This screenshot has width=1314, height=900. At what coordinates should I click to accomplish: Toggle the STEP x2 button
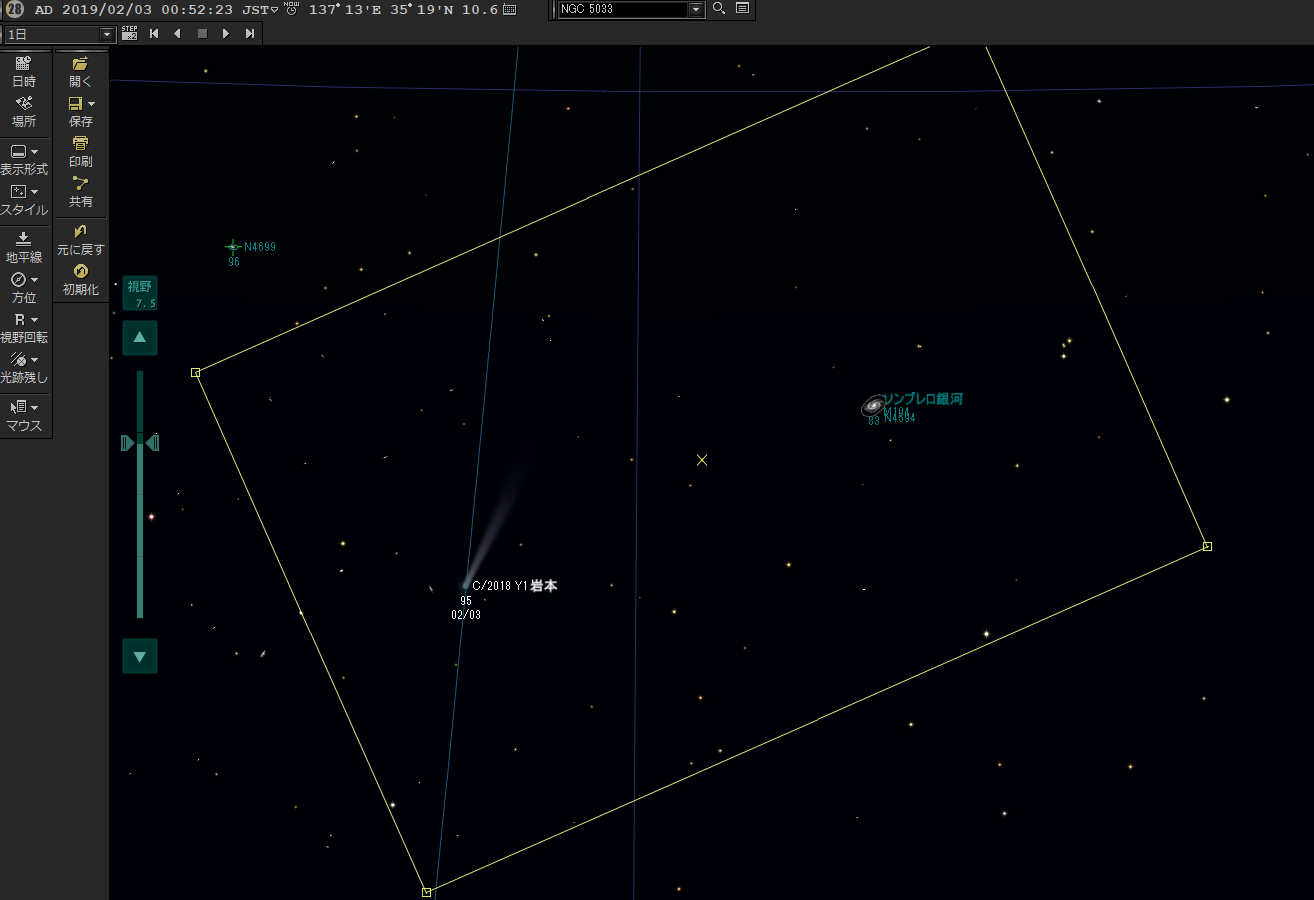129,33
